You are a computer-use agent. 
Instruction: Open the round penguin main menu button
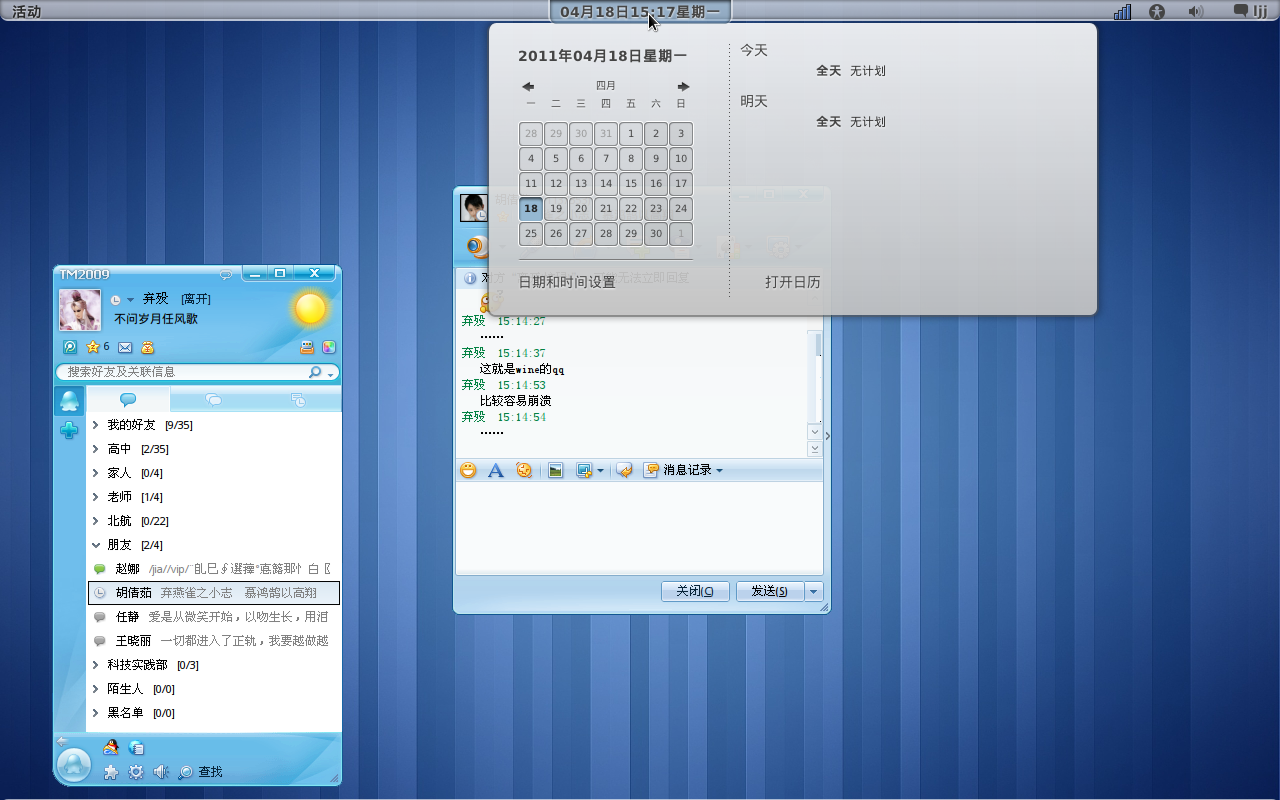pos(73,765)
